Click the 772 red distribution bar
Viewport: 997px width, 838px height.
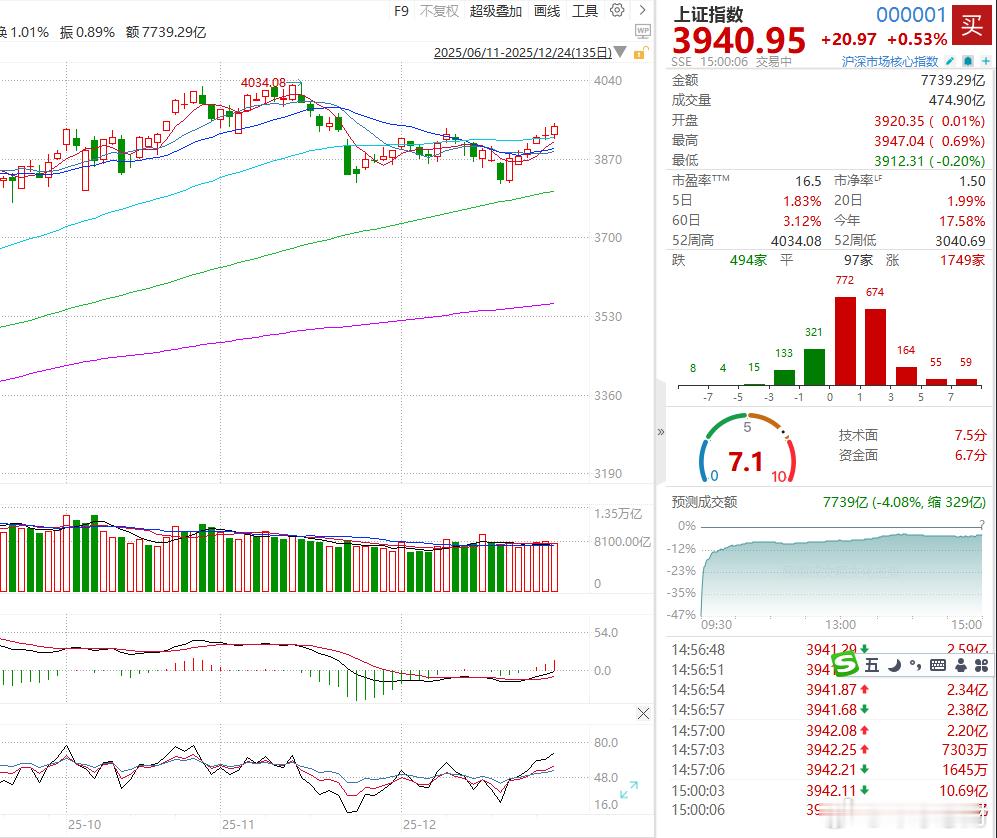pos(845,341)
